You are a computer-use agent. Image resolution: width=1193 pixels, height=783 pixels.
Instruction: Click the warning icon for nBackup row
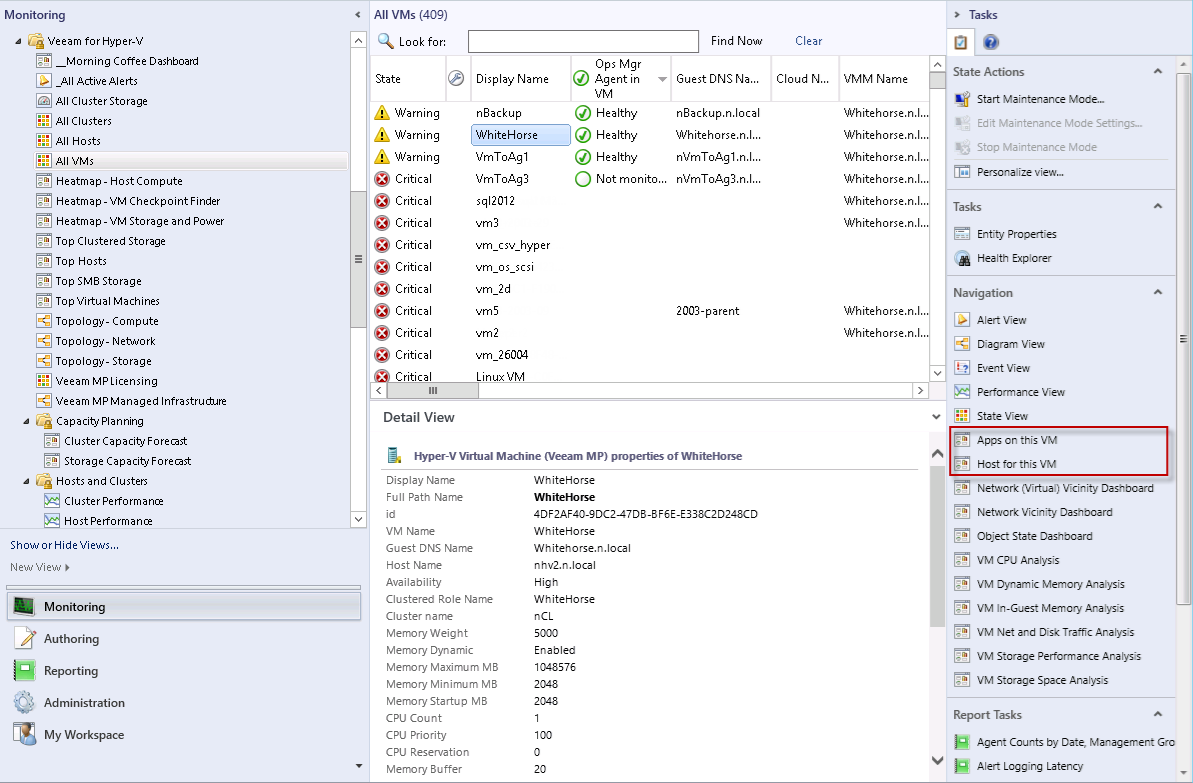pyautogui.click(x=382, y=113)
